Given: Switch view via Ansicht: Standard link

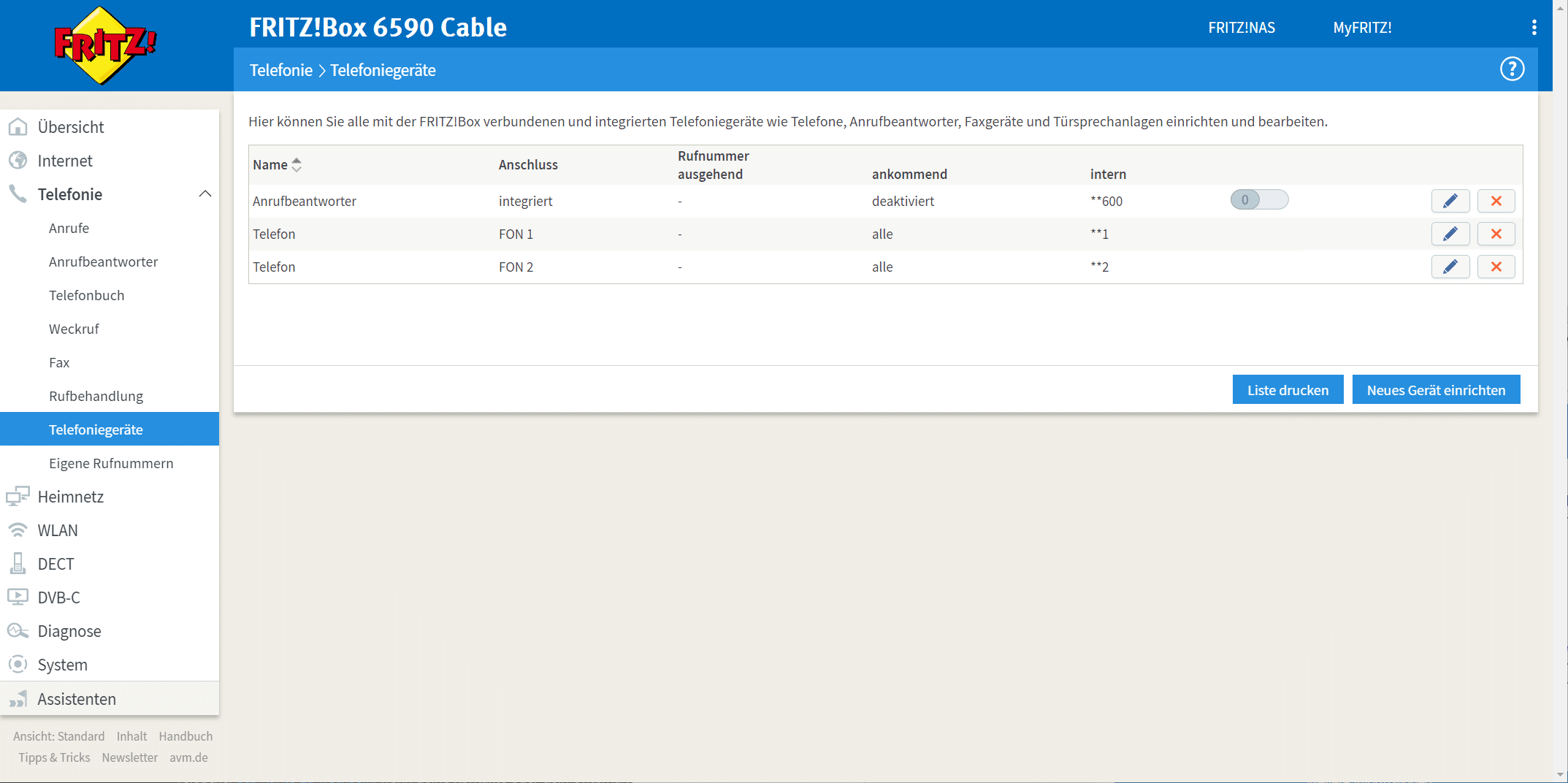Looking at the screenshot, I should tap(58, 736).
